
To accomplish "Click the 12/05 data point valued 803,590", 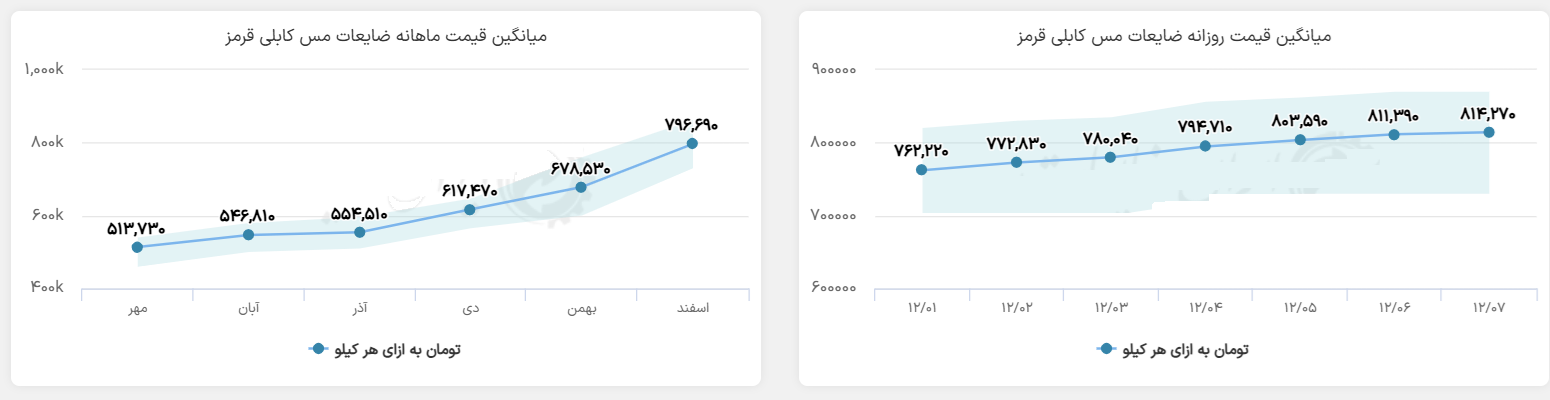I will pos(1300,140).
